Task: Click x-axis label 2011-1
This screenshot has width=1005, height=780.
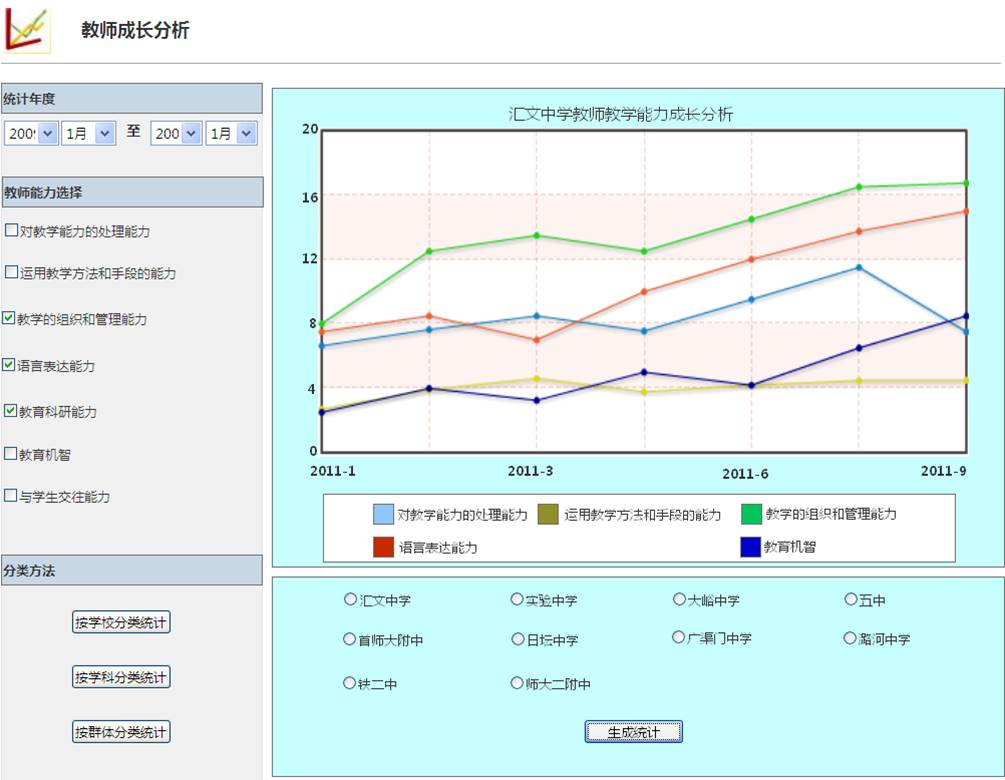Action: [x=333, y=471]
